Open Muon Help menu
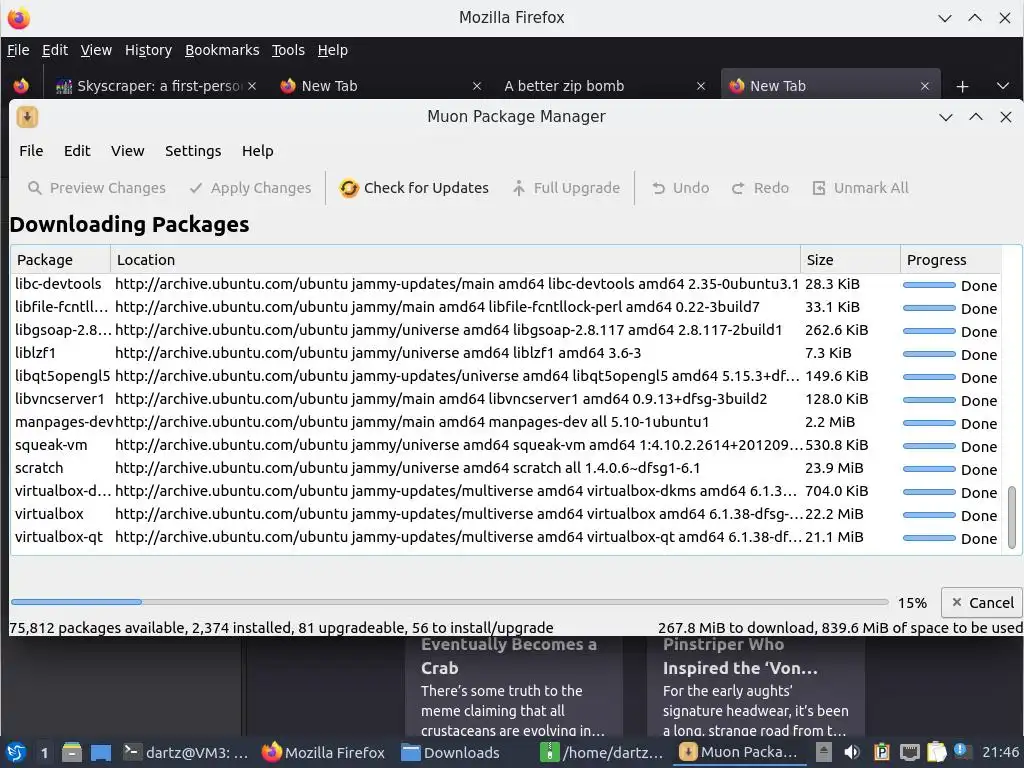 point(257,151)
